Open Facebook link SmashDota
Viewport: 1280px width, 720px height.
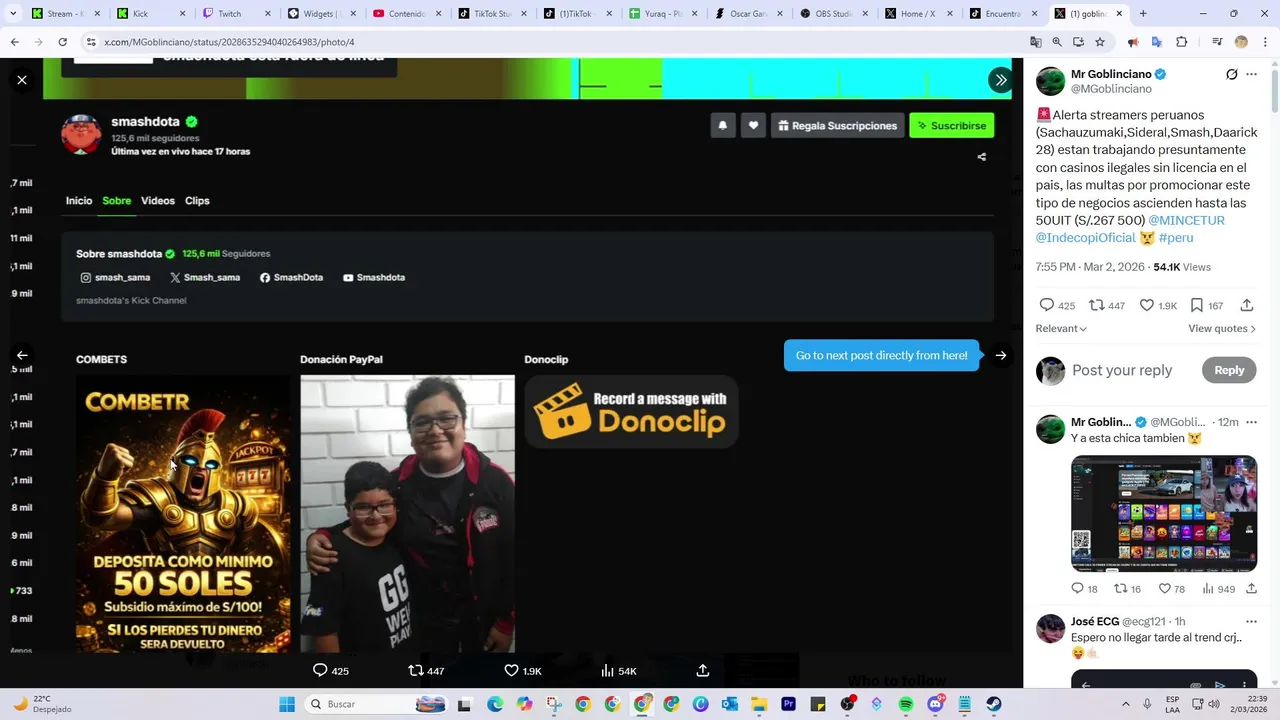point(291,278)
